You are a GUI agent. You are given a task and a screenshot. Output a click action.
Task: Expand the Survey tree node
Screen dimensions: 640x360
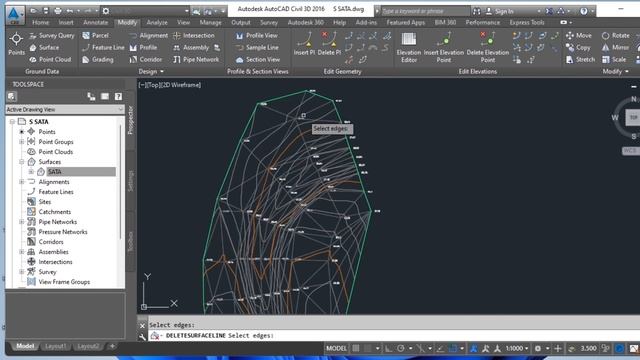tap(22, 272)
